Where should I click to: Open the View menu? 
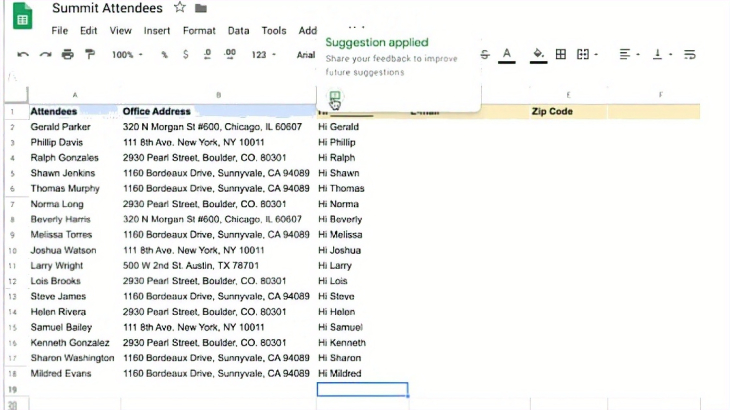(x=121, y=31)
